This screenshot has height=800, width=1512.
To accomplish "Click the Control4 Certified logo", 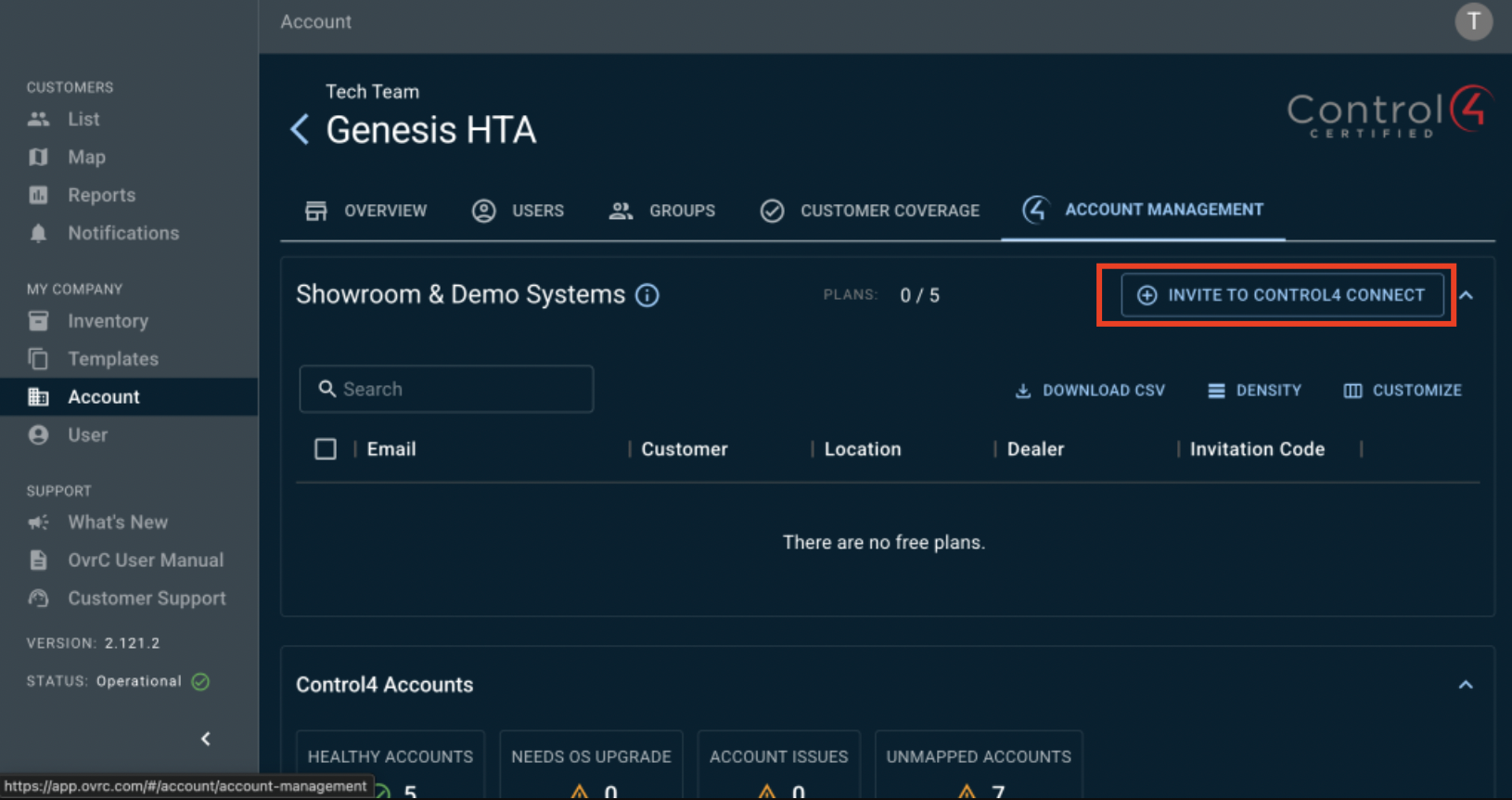I will pos(1389,112).
